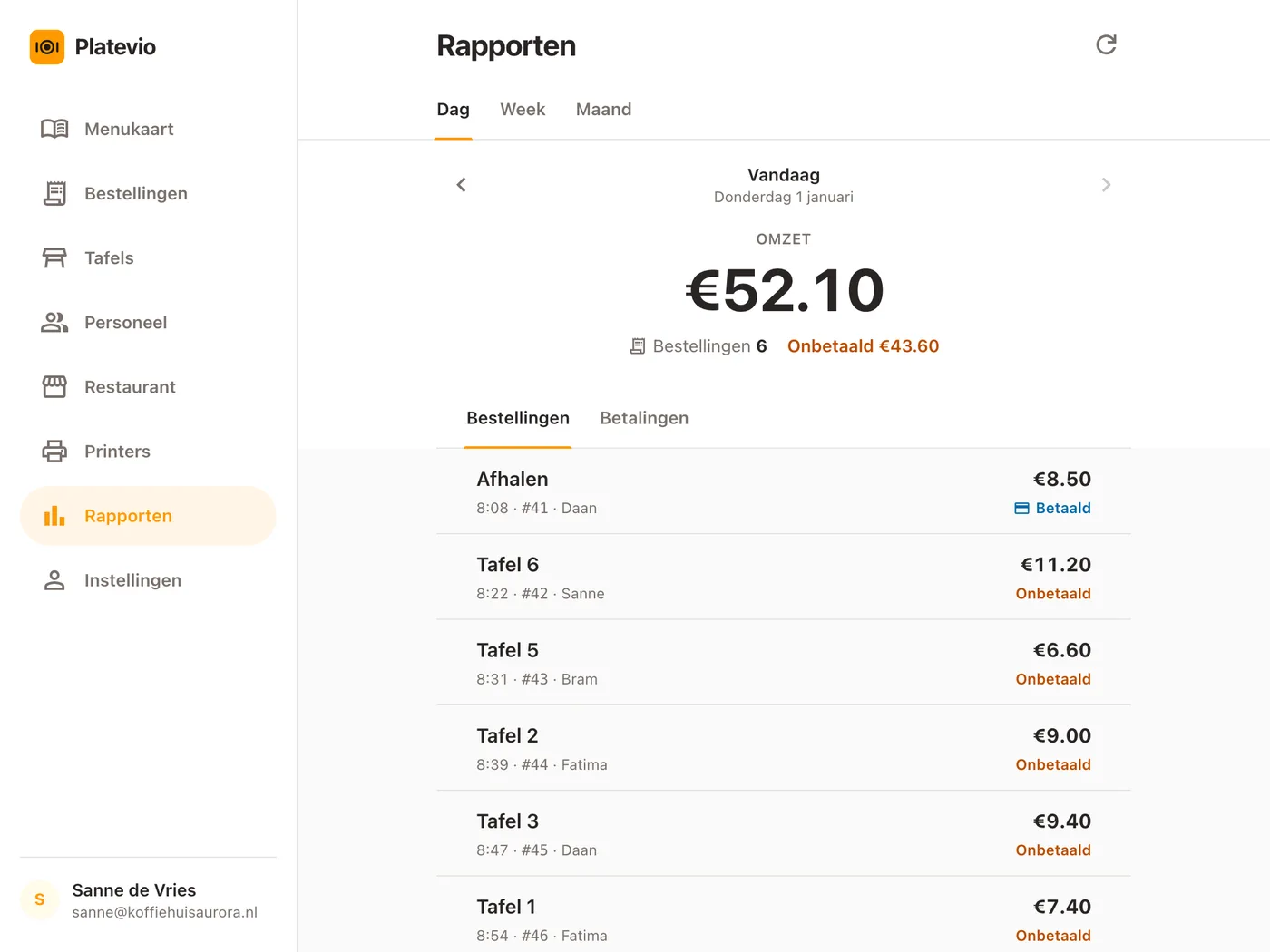Click the Rapporten bar chart icon
The height and width of the screenshot is (952, 1270).
coord(54,516)
